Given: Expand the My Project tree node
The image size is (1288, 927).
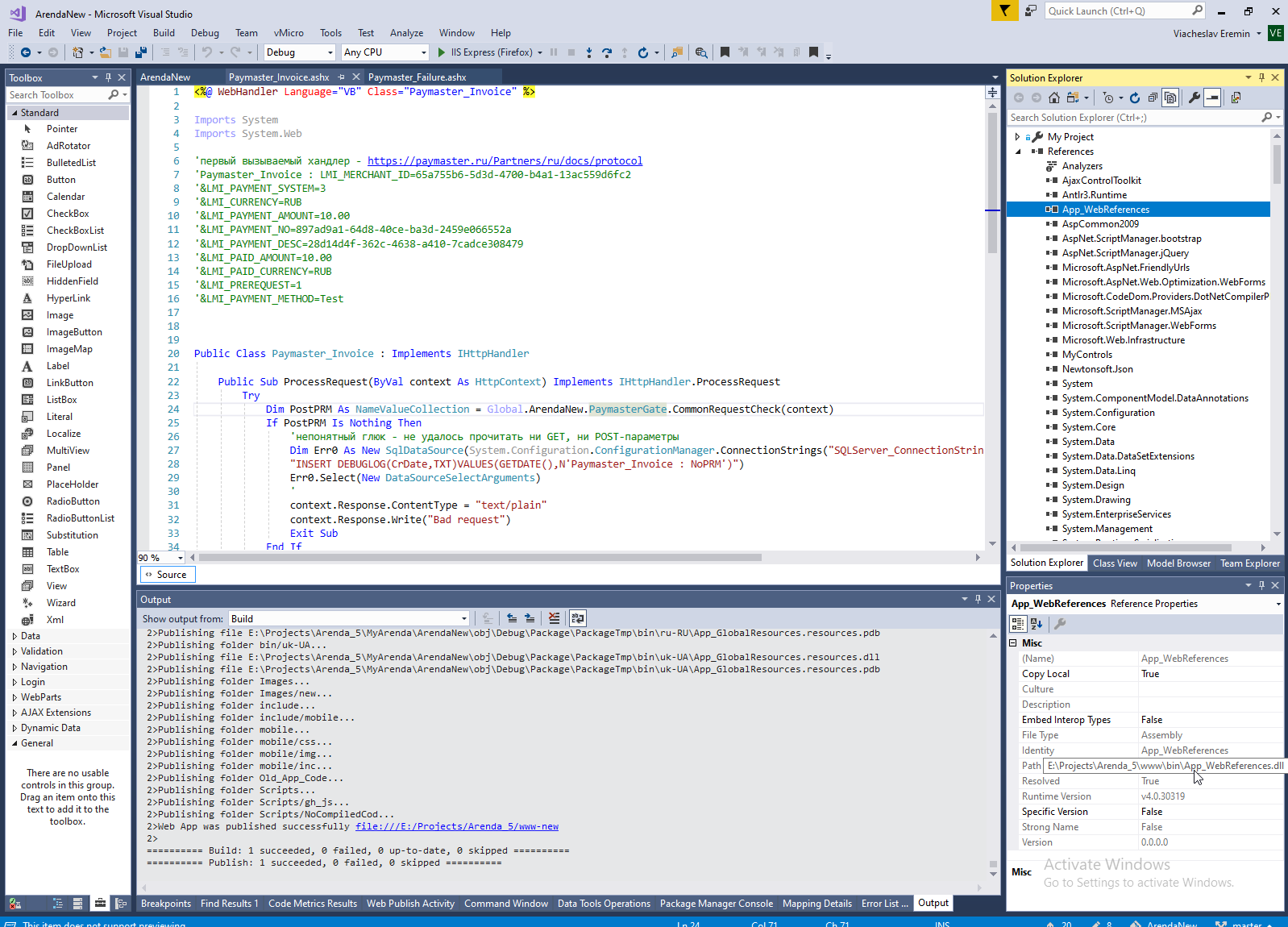Looking at the screenshot, I should click(x=1017, y=137).
